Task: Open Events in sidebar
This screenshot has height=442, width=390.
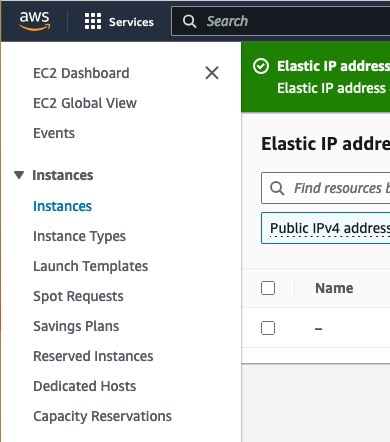Action: pos(54,133)
